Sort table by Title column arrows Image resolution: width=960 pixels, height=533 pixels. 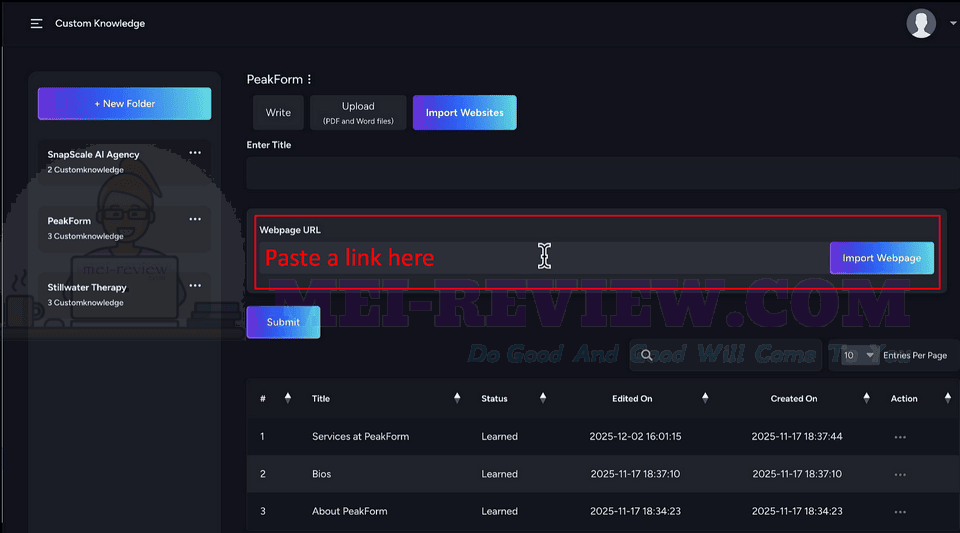coord(457,398)
